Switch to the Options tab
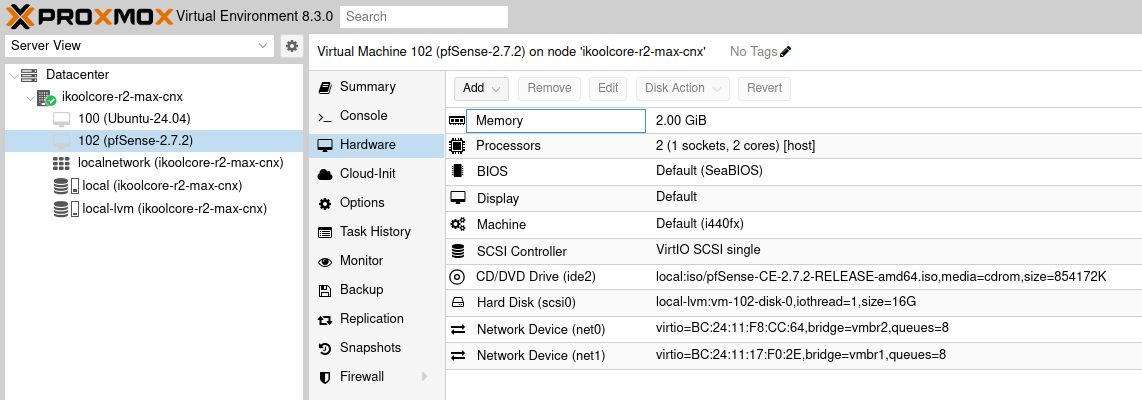Image resolution: width=1142 pixels, height=400 pixels. point(377,203)
